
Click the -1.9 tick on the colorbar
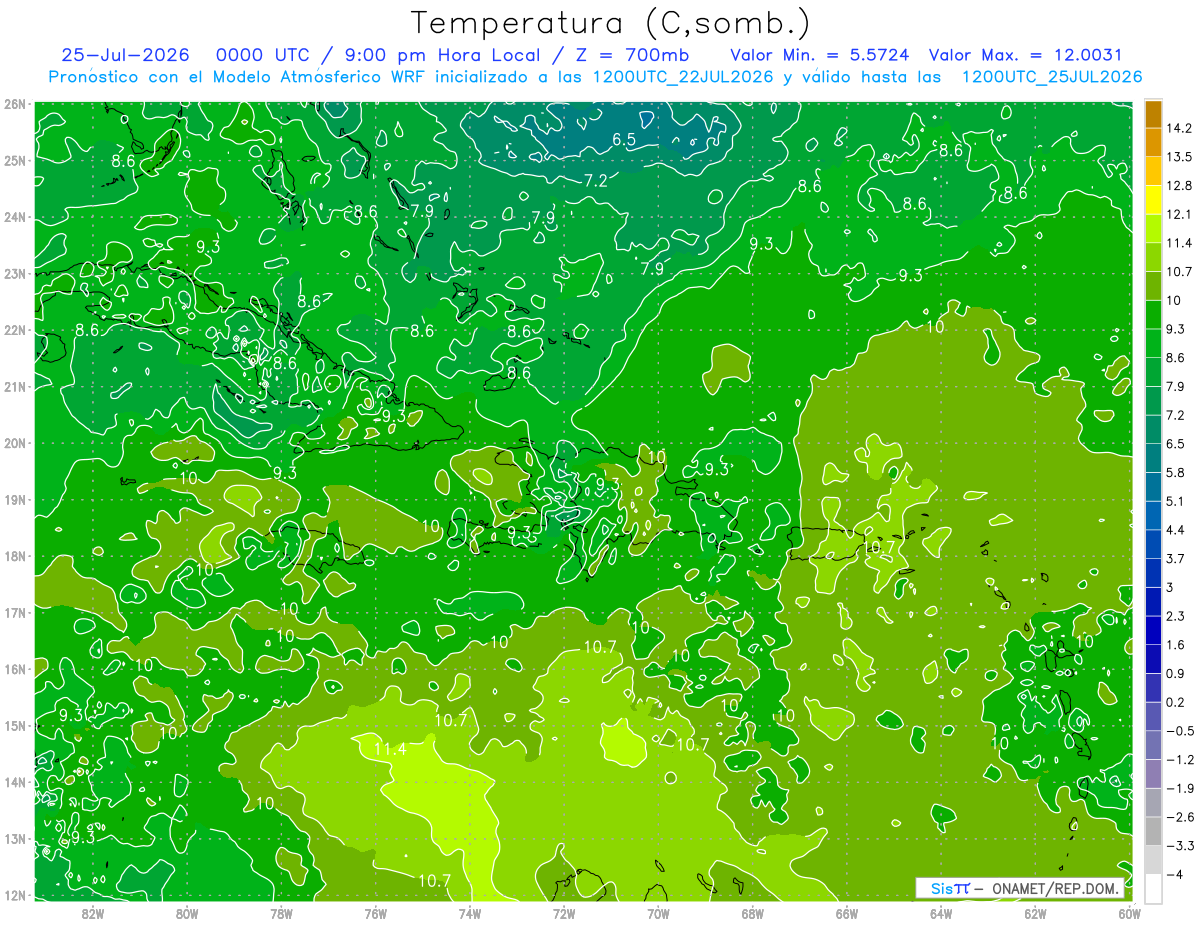coord(1179,788)
